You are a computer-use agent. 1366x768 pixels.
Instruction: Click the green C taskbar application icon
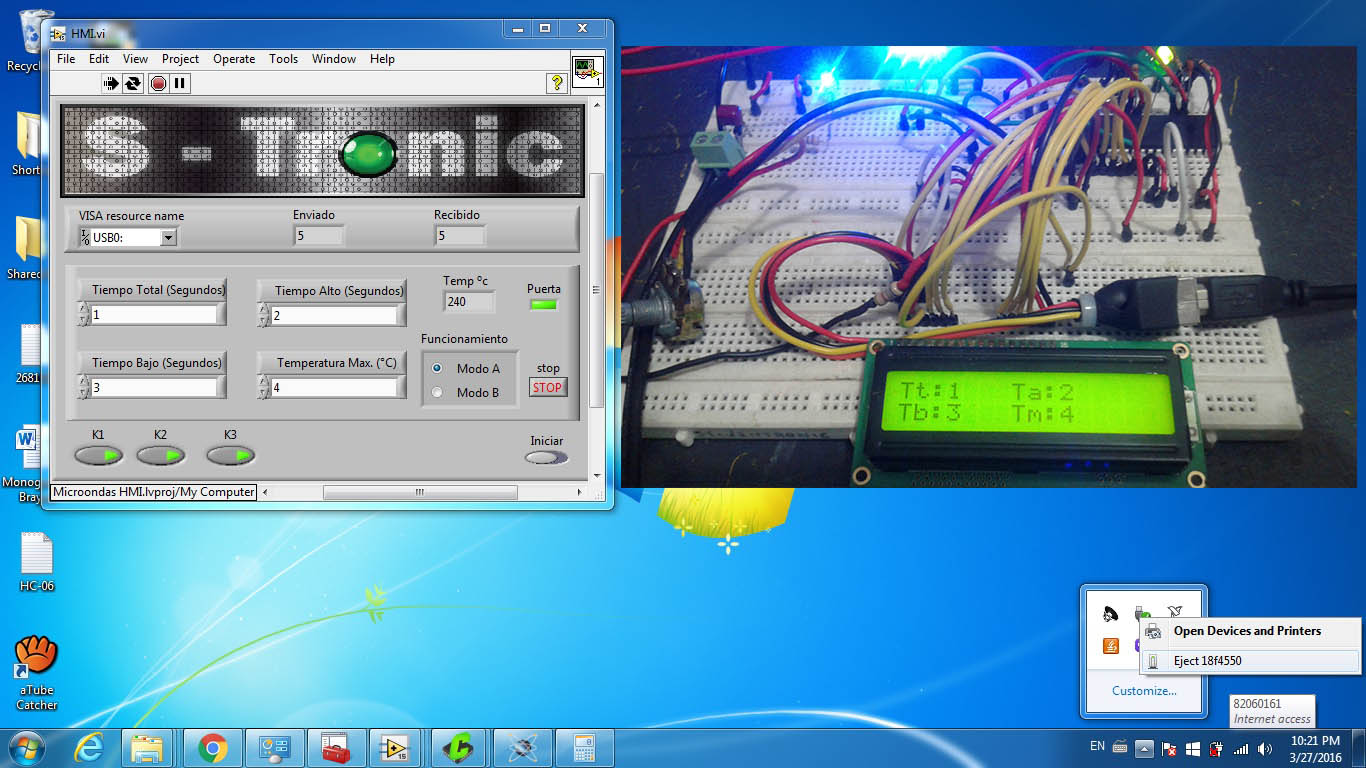tap(459, 748)
